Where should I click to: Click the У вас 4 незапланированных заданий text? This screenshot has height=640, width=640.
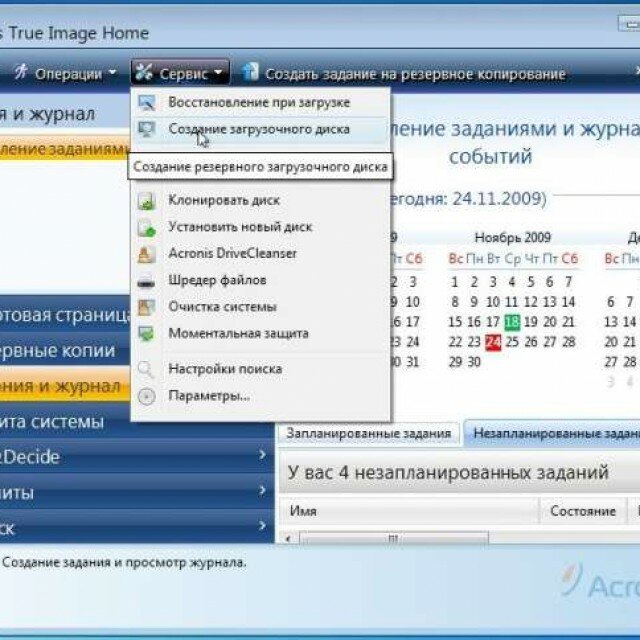point(448,473)
